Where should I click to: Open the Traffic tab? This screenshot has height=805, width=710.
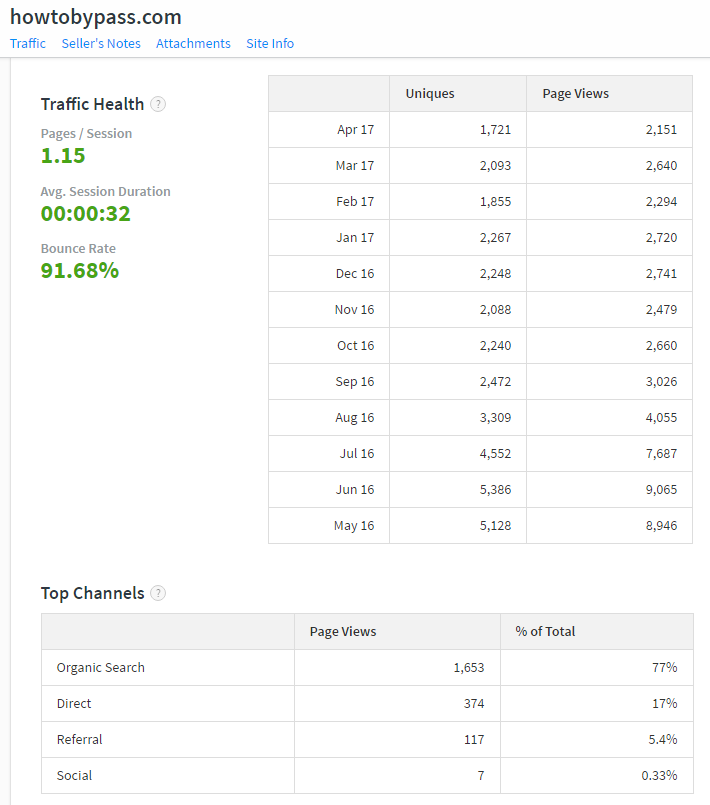28,44
